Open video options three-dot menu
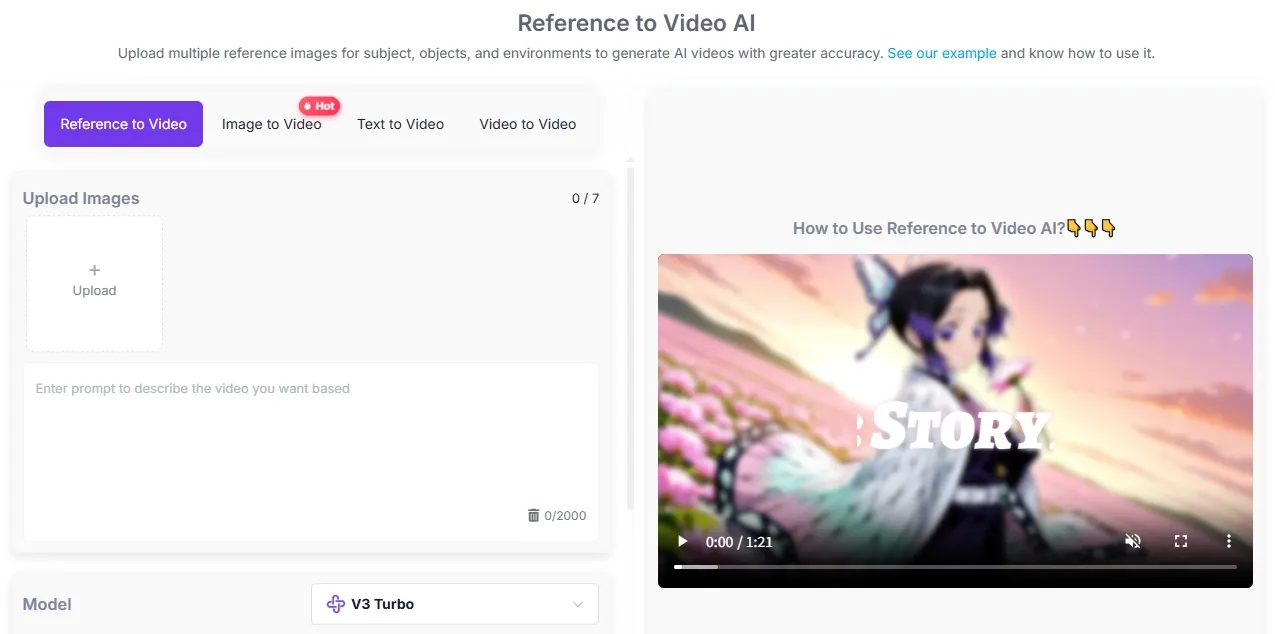1275x634 pixels. [1229, 541]
